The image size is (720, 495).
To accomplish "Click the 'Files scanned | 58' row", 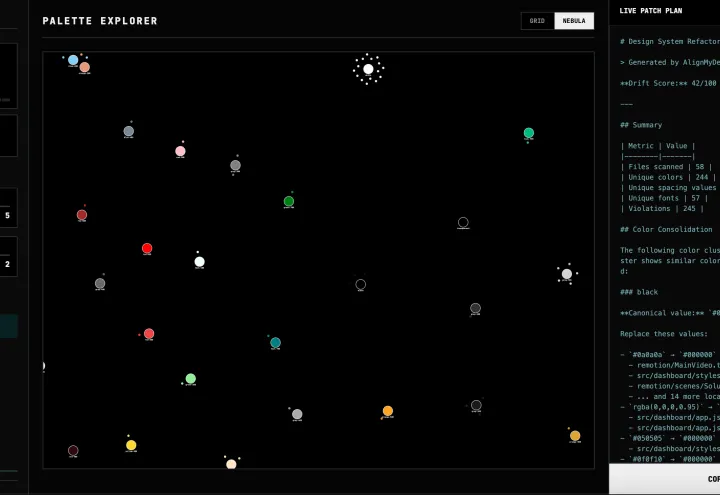I will [x=666, y=167].
